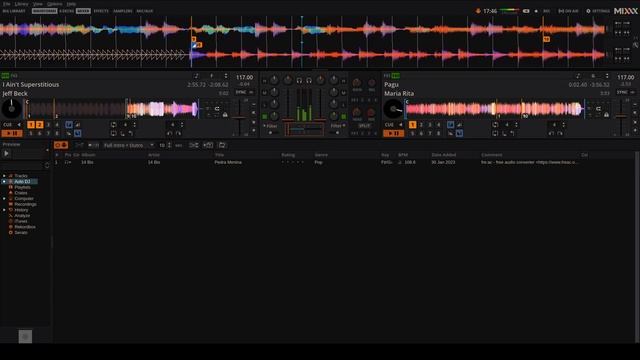Click right deck keylock lock icon
This screenshot has width=640, height=360.
[x=607, y=115]
